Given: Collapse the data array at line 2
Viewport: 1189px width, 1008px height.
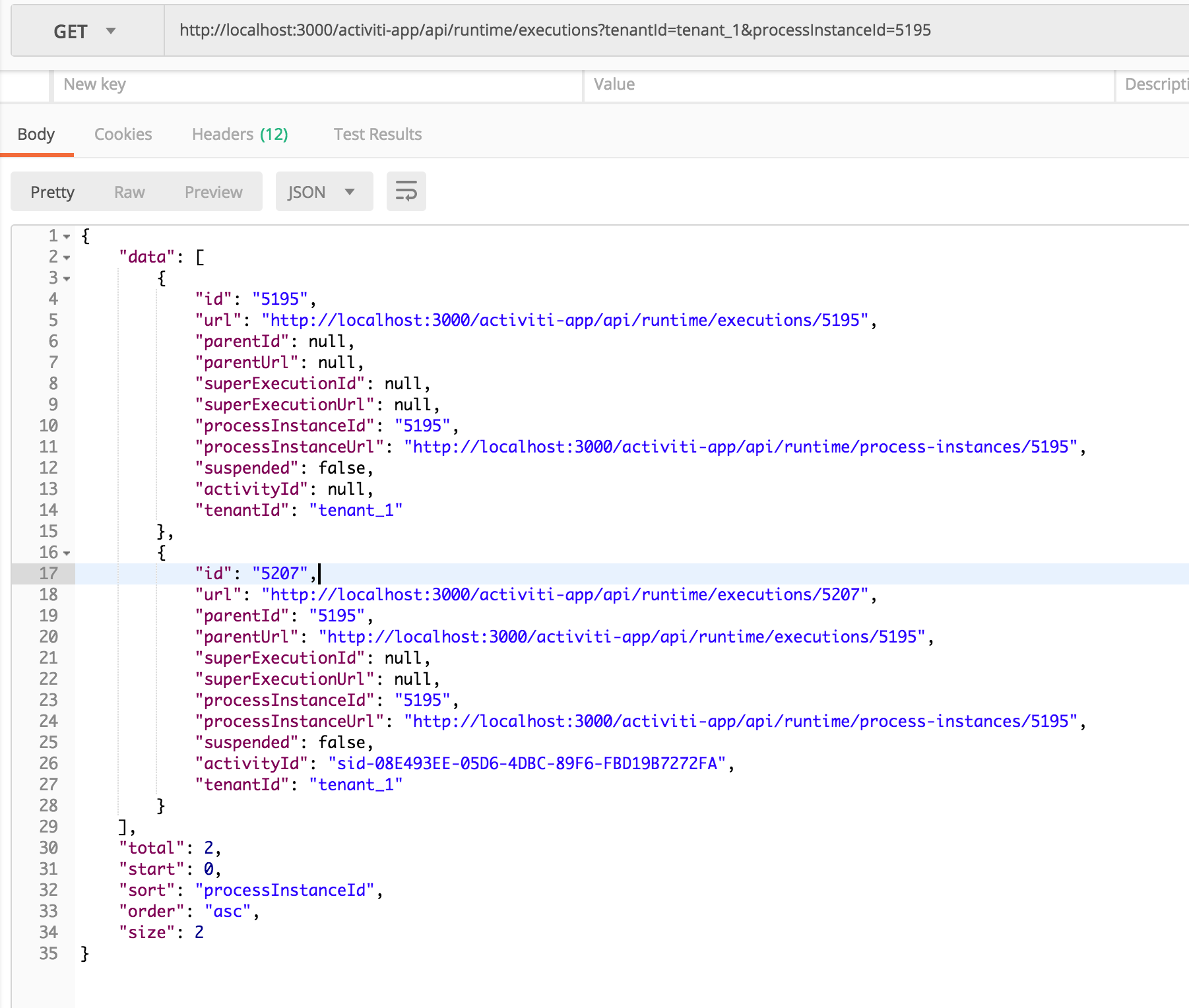Looking at the screenshot, I should tap(67, 257).
